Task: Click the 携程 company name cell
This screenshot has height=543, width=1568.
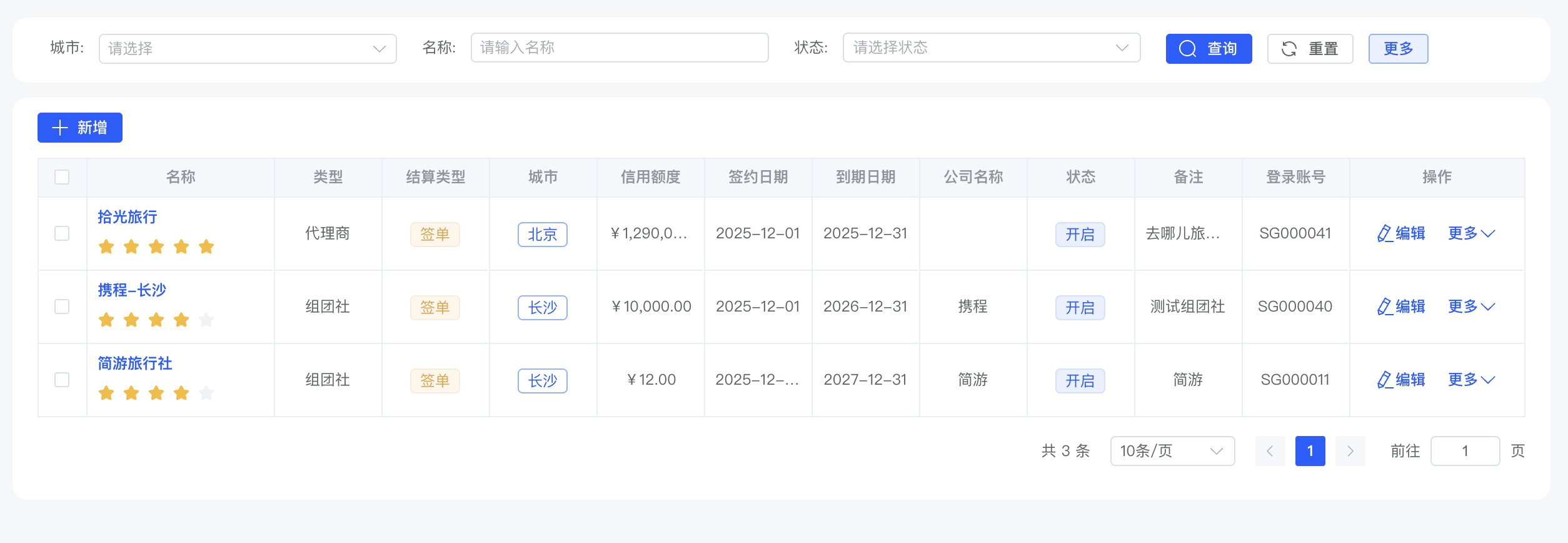Action: pyautogui.click(x=973, y=307)
